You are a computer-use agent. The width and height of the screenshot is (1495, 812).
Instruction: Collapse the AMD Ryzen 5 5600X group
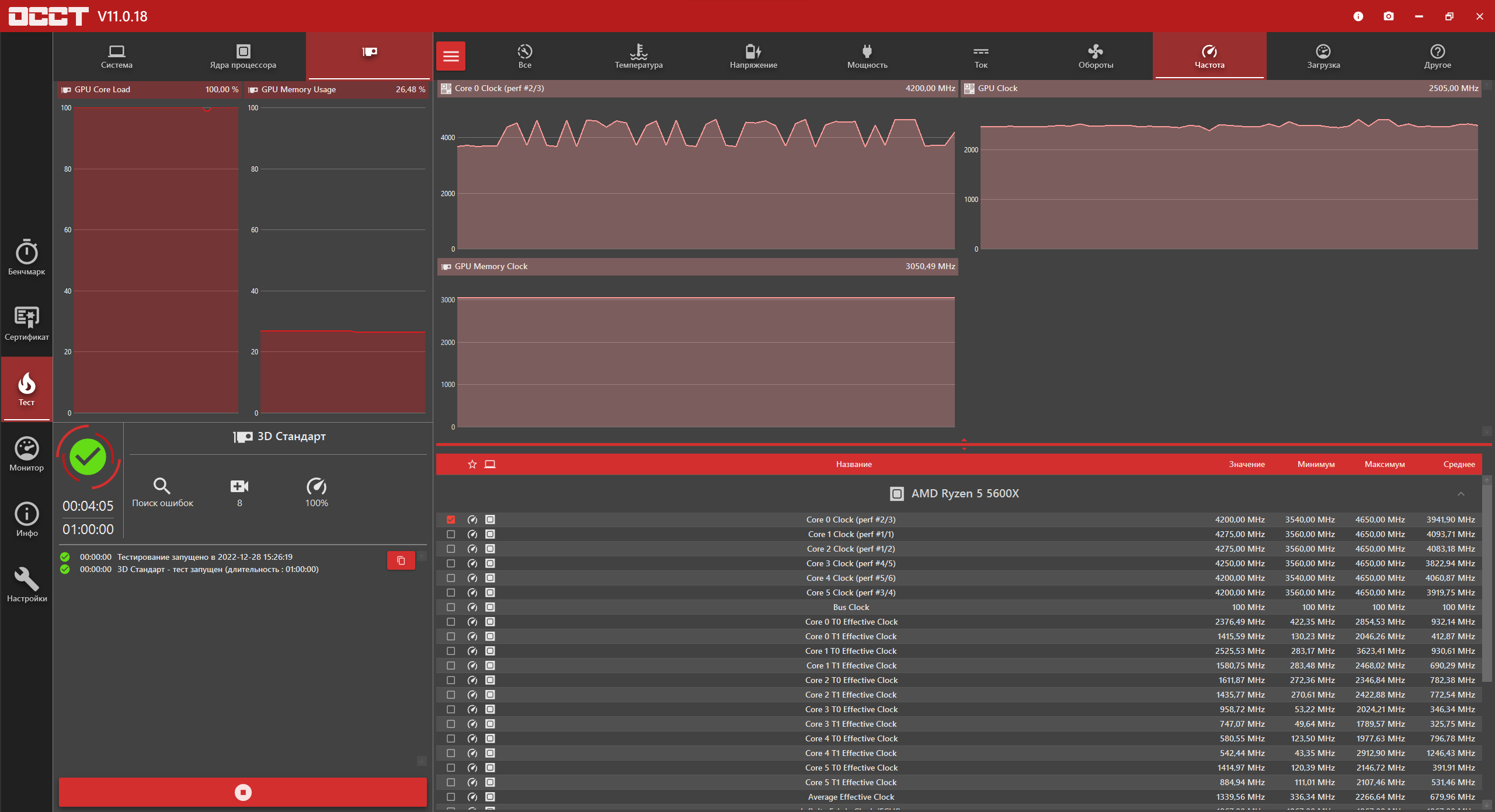click(x=1461, y=494)
